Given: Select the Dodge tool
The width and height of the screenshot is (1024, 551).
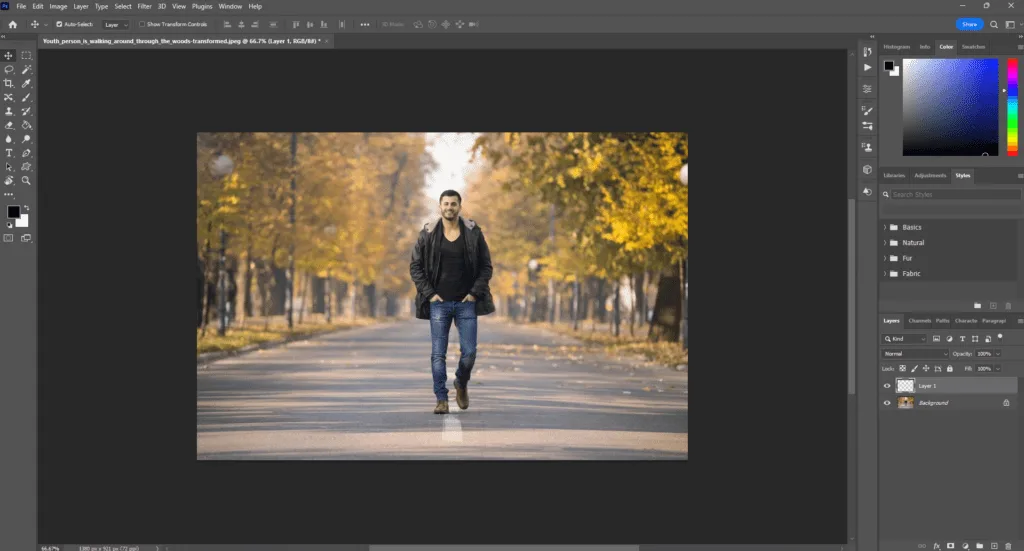Looking at the screenshot, I should click(26, 139).
